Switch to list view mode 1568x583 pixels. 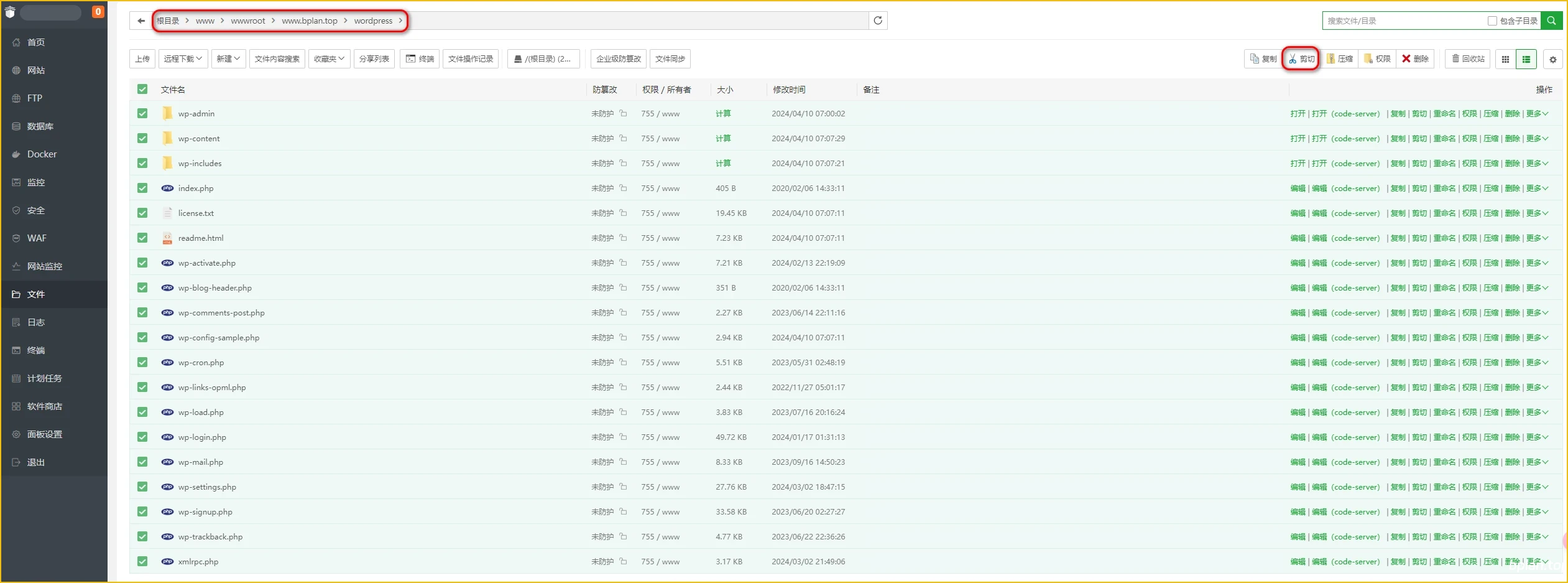coord(1526,59)
